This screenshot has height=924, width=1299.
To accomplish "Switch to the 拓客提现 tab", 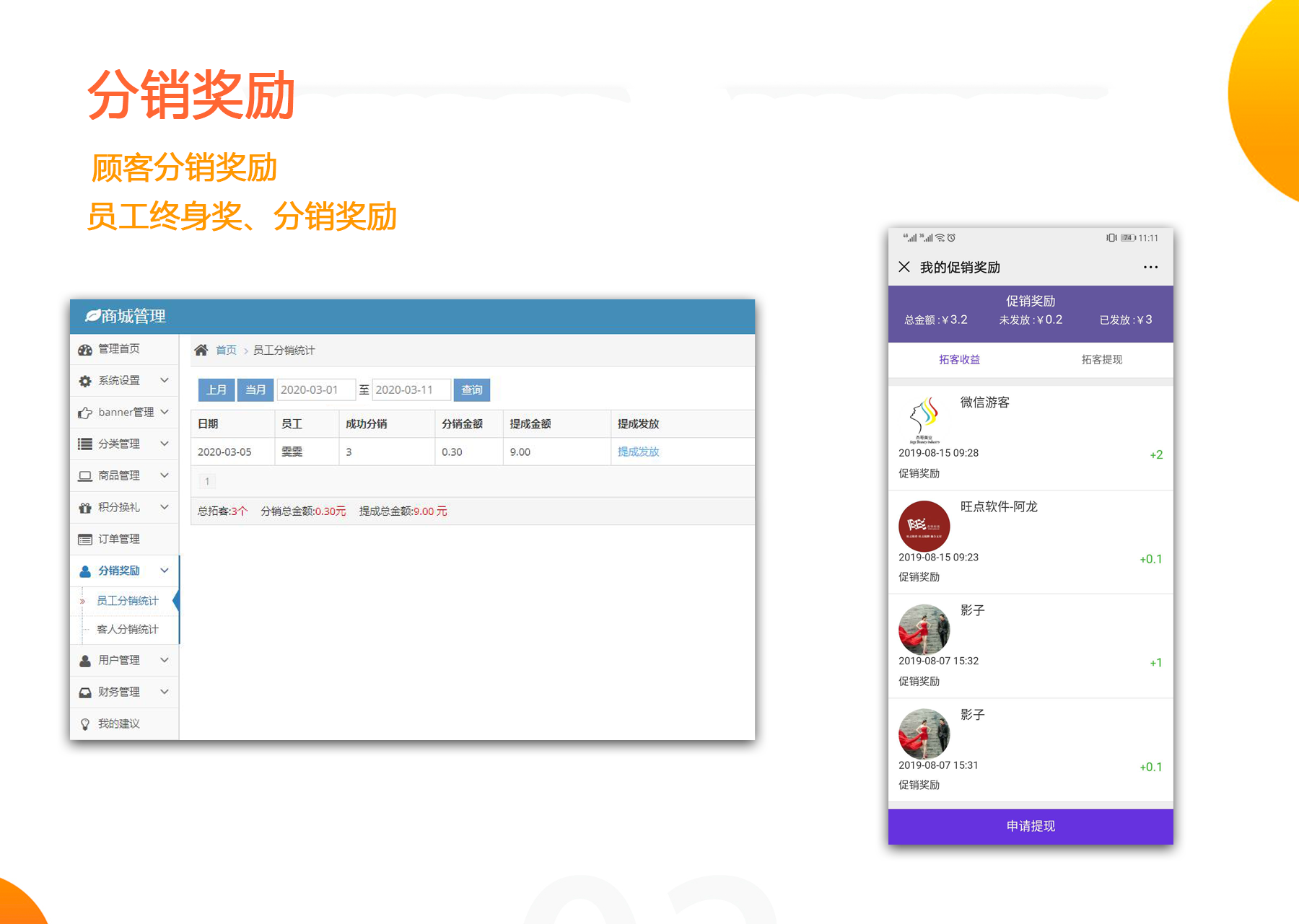I will tap(1102, 359).
